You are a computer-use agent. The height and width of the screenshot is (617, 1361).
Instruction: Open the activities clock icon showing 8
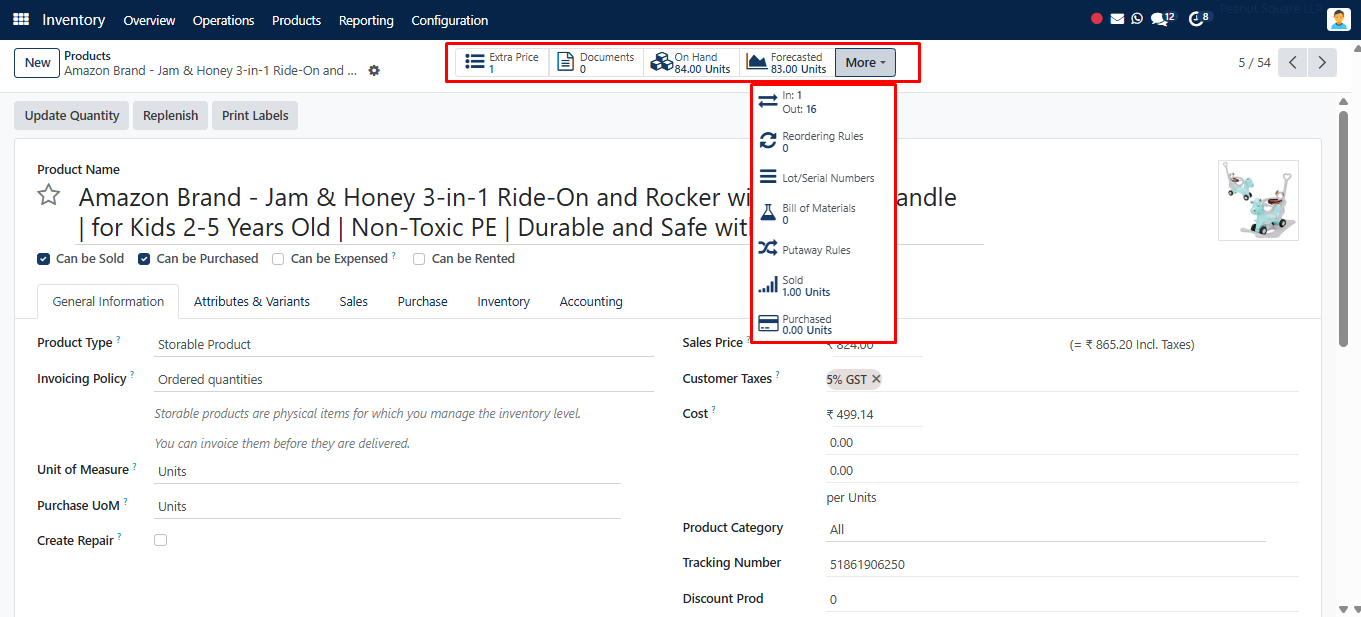tap(1199, 19)
